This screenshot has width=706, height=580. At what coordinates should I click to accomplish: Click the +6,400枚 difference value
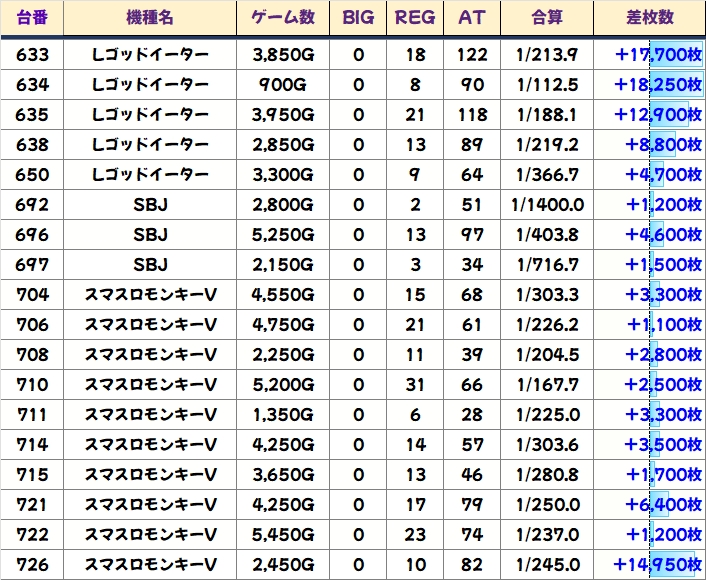(x=664, y=505)
